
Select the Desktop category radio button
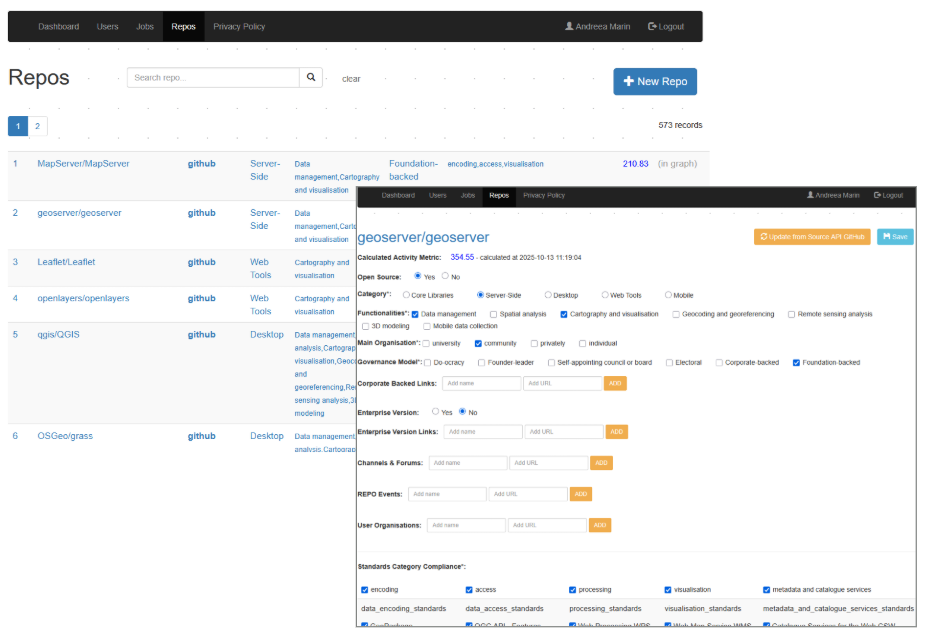pos(548,295)
